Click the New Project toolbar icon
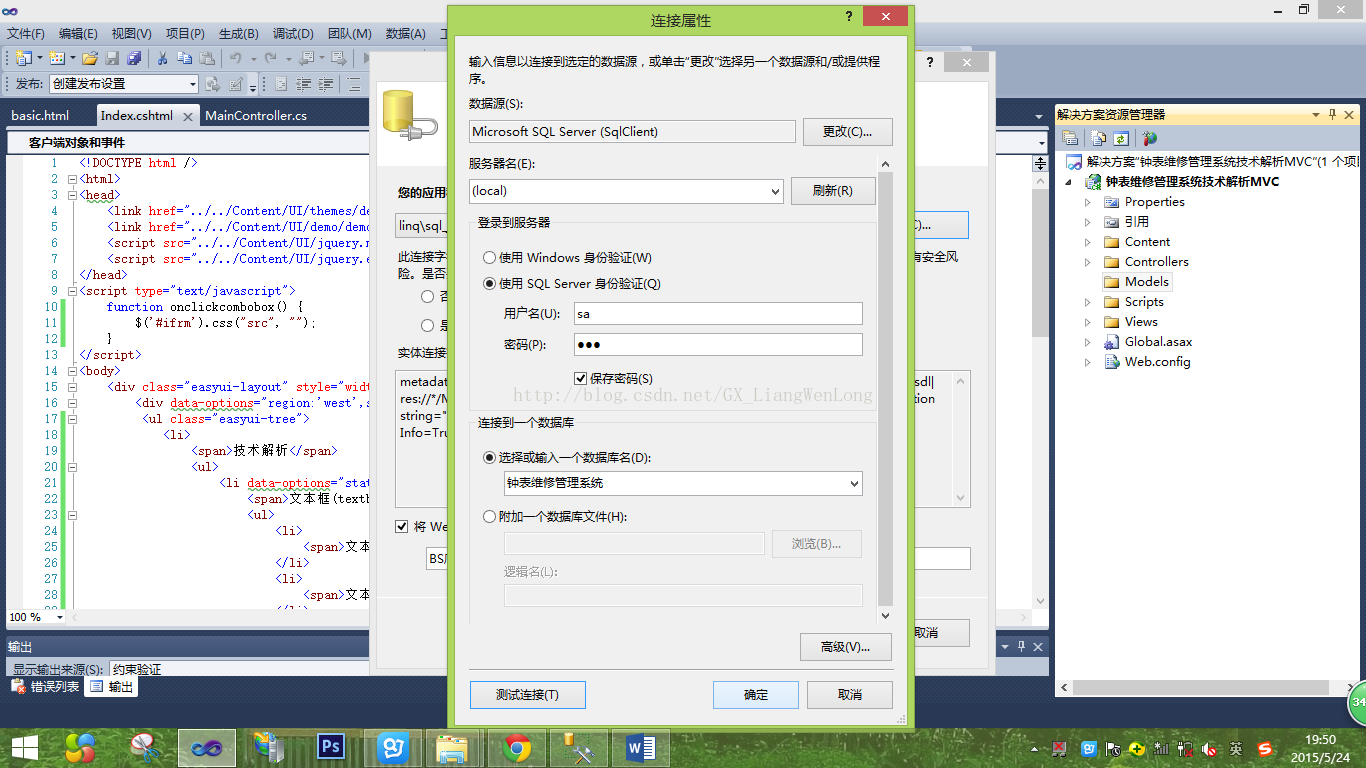 [x=22, y=58]
